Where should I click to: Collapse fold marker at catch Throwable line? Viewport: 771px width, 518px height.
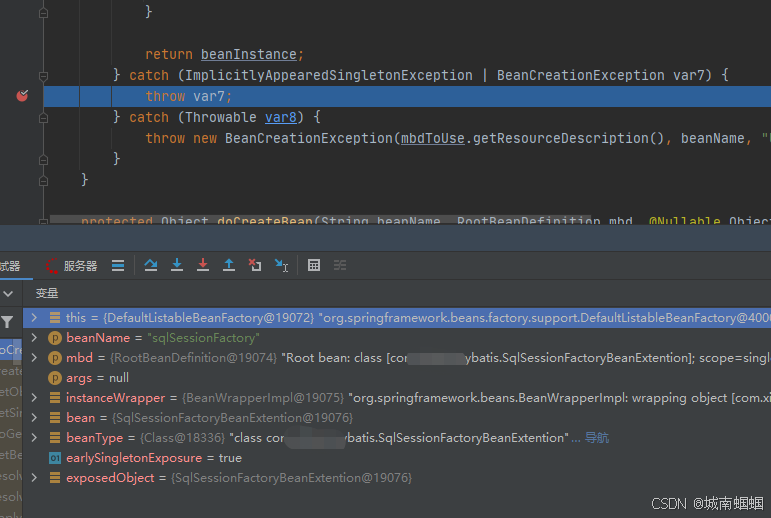(x=43, y=118)
